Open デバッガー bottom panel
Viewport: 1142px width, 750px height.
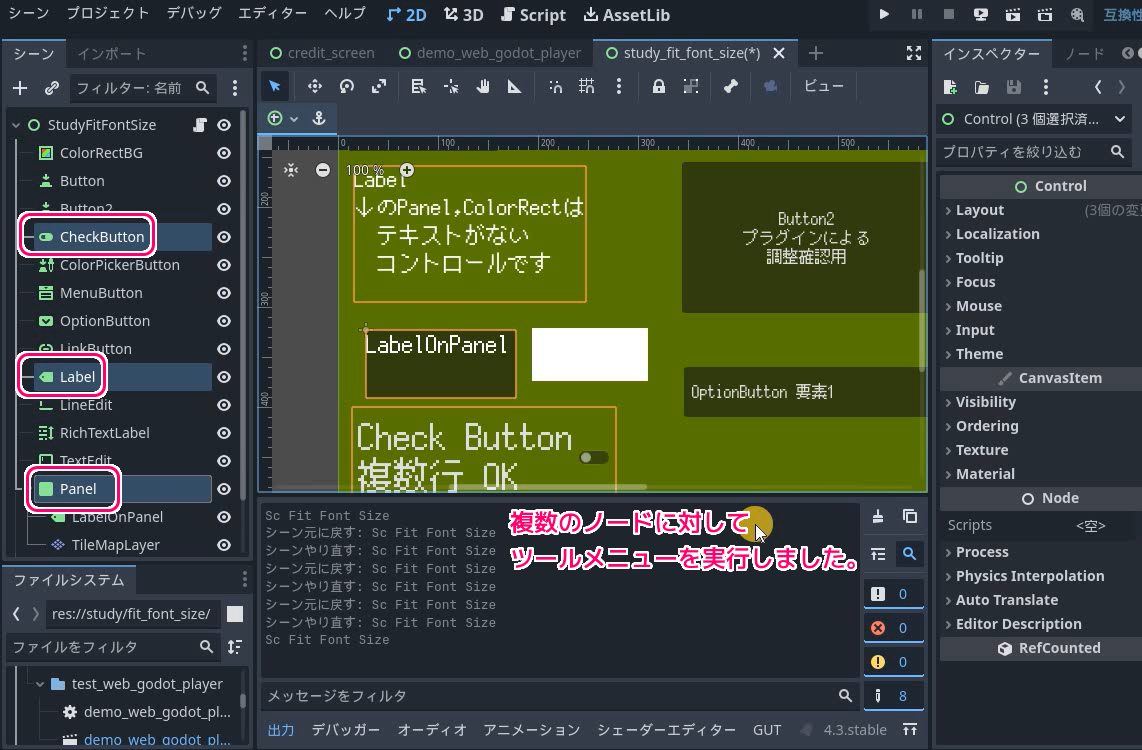[x=345, y=730]
